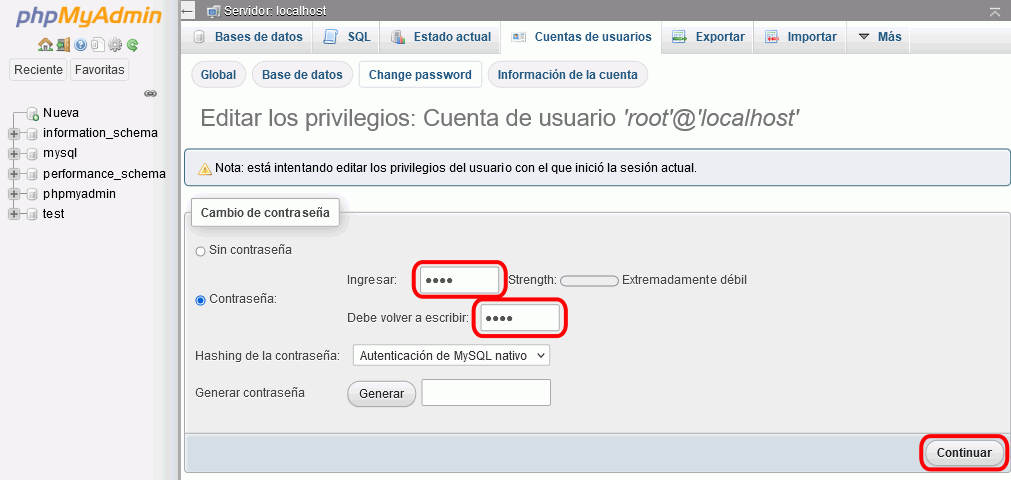Click the Servidor: localhost breadcrumb link
The width and height of the screenshot is (1011, 480).
tap(275, 11)
